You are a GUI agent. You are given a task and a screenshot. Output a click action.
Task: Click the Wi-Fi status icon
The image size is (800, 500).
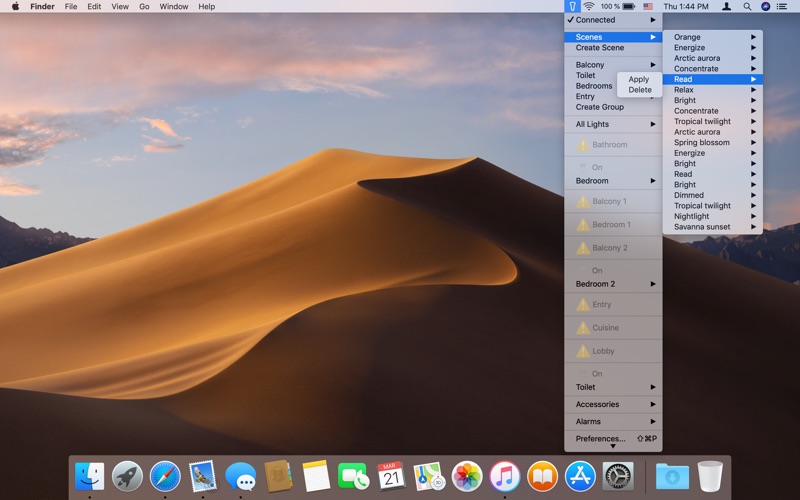pyautogui.click(x=589, y=7)
